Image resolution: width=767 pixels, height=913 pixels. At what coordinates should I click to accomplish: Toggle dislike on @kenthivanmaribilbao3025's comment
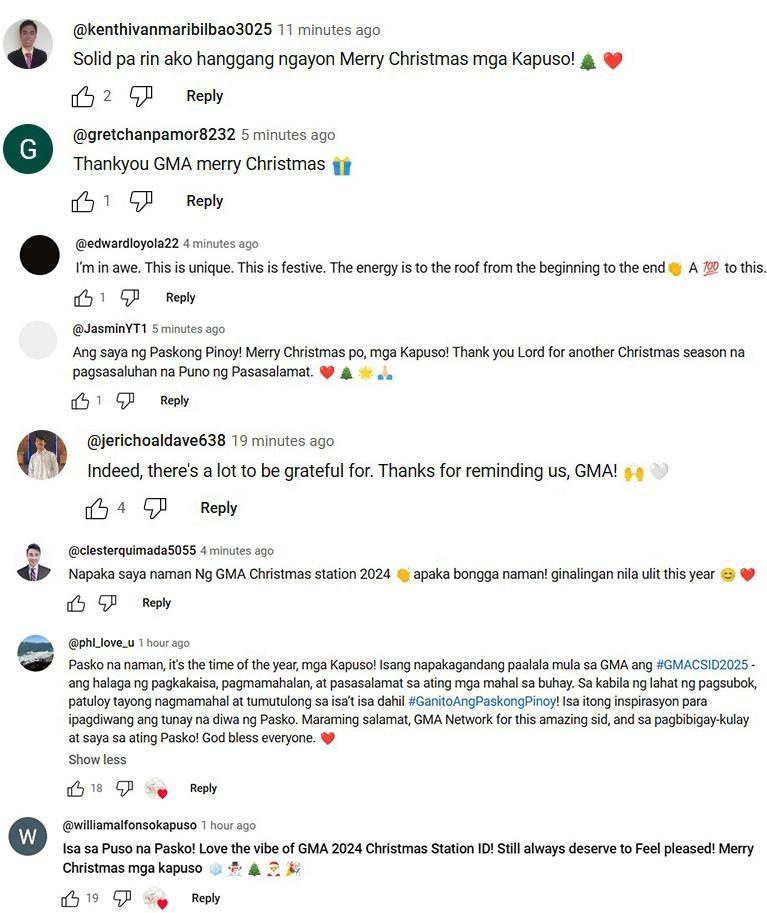141,95
